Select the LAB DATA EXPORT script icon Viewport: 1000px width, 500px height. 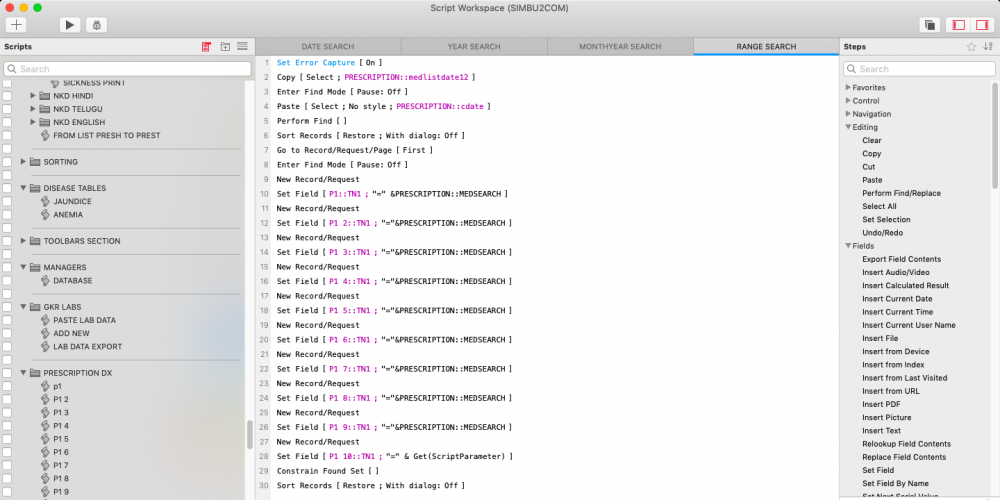click(x=45, y=347)
